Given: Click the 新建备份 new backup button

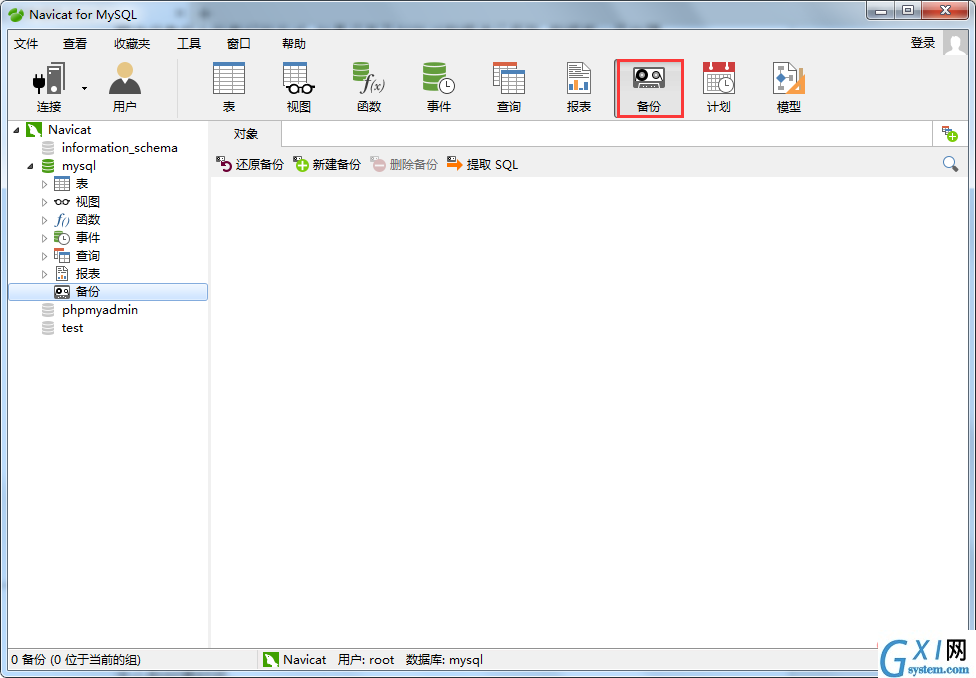Looking at the screenshot, I should click(327, 164).
